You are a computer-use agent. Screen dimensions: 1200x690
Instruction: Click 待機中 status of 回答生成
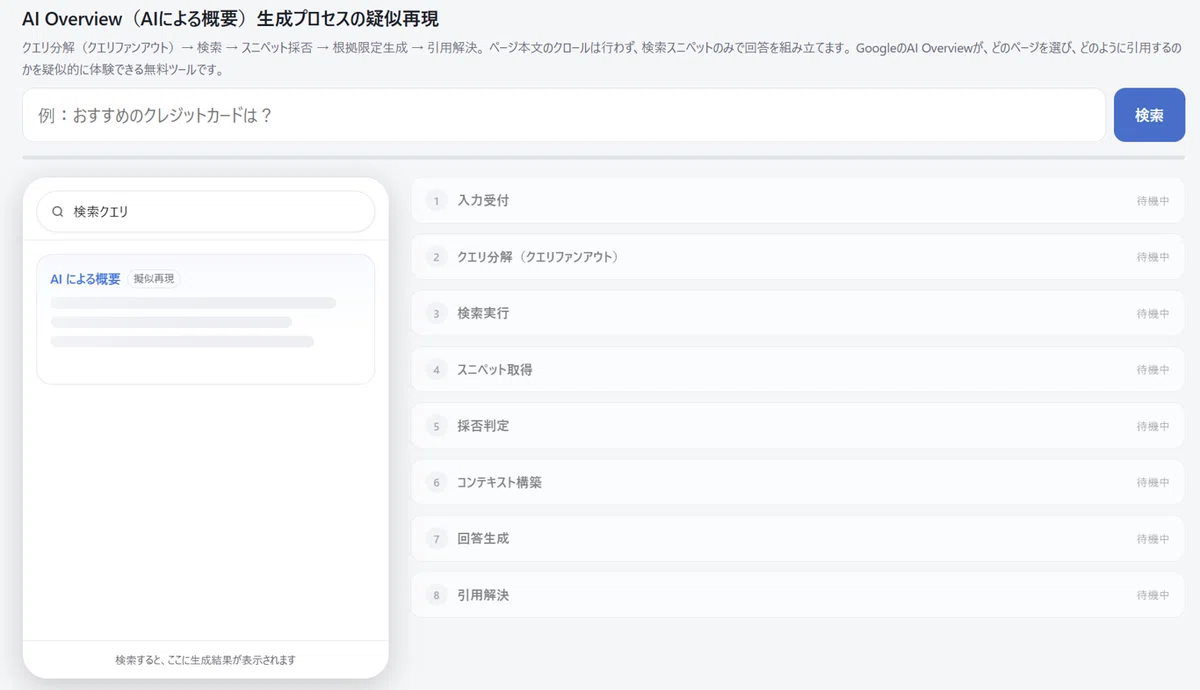pyautogui.click(x=1152, y=539)
